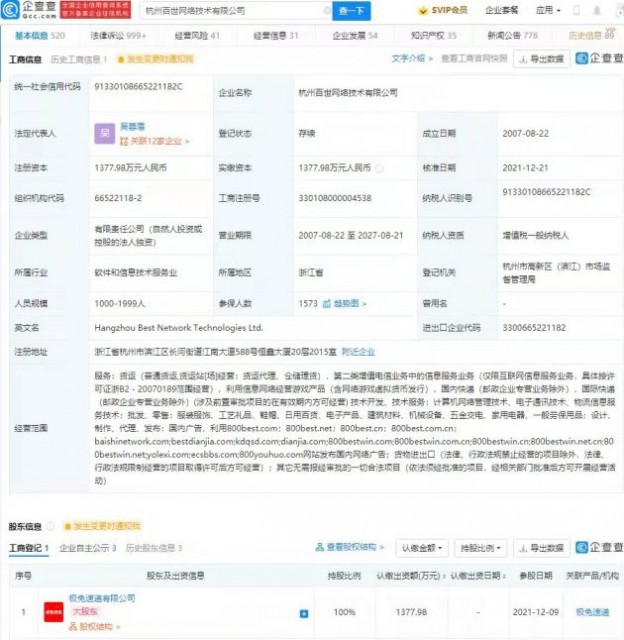Expand 文字介绍 arrow link

(411, 58)
